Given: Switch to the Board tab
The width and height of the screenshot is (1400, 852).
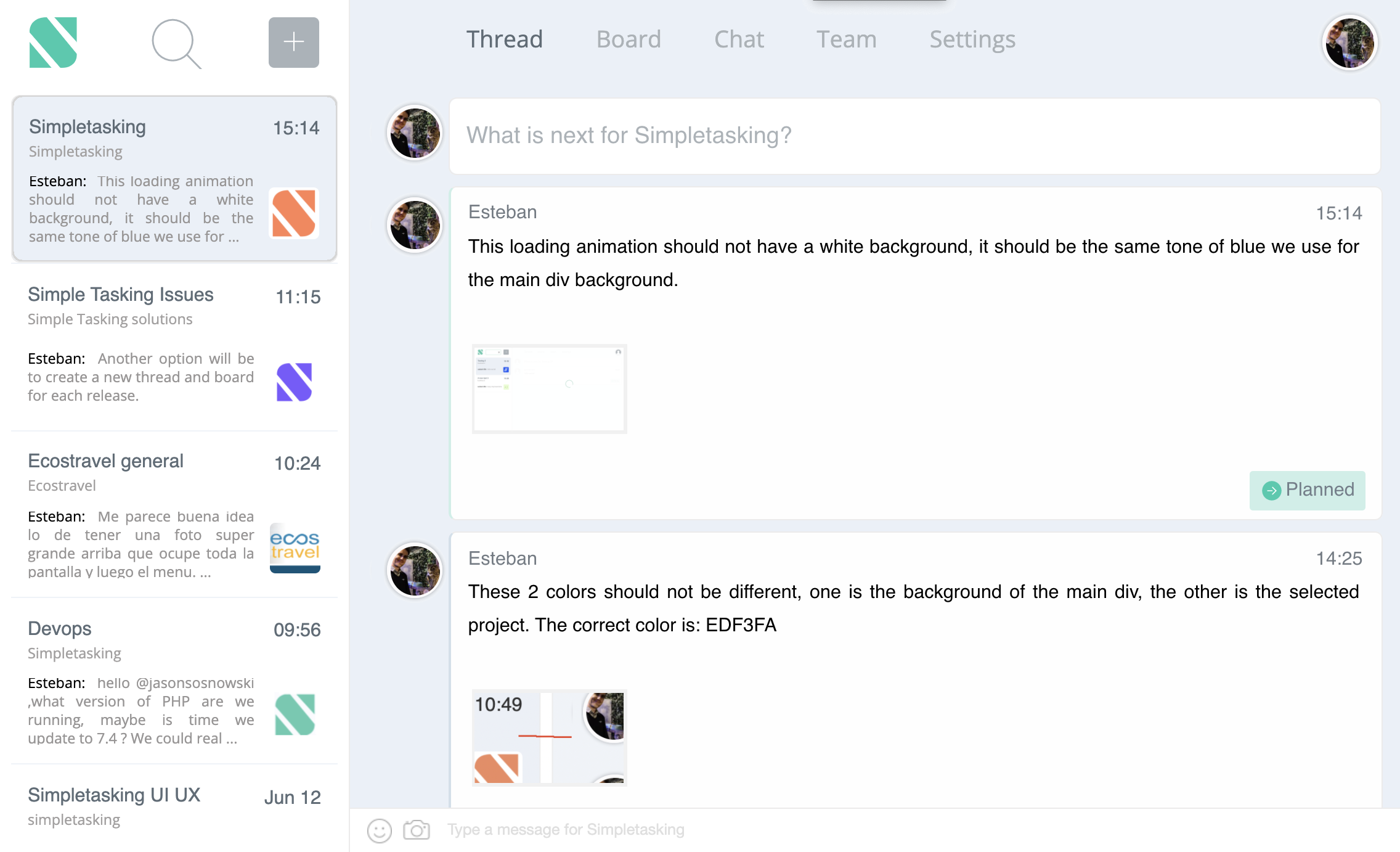Looking at the screenshot, I should tap(629, 39).
